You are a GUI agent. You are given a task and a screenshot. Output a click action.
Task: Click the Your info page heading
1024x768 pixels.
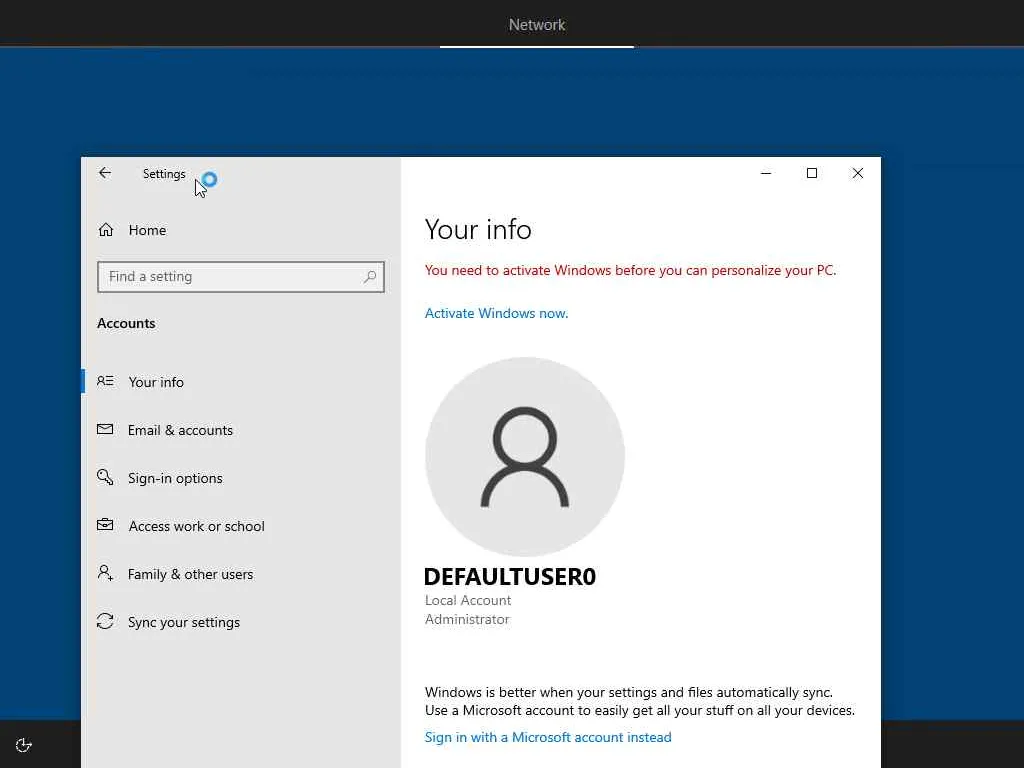click(x=478, y=229)
